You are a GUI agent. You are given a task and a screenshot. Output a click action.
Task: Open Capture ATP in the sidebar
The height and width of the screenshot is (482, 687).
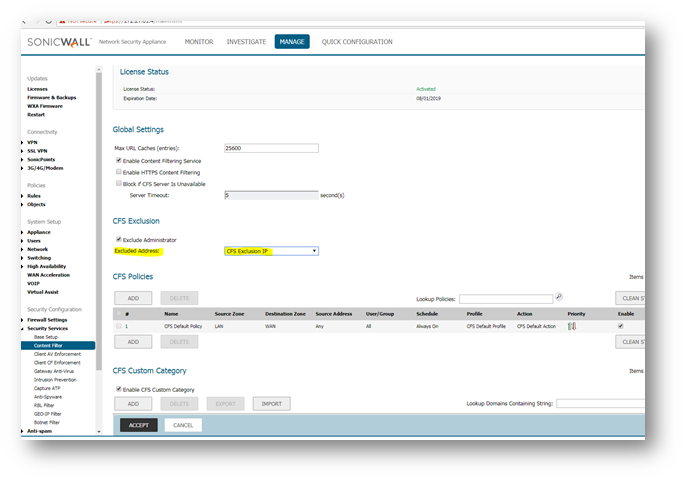pyautogui.click(x=47, y=388)
